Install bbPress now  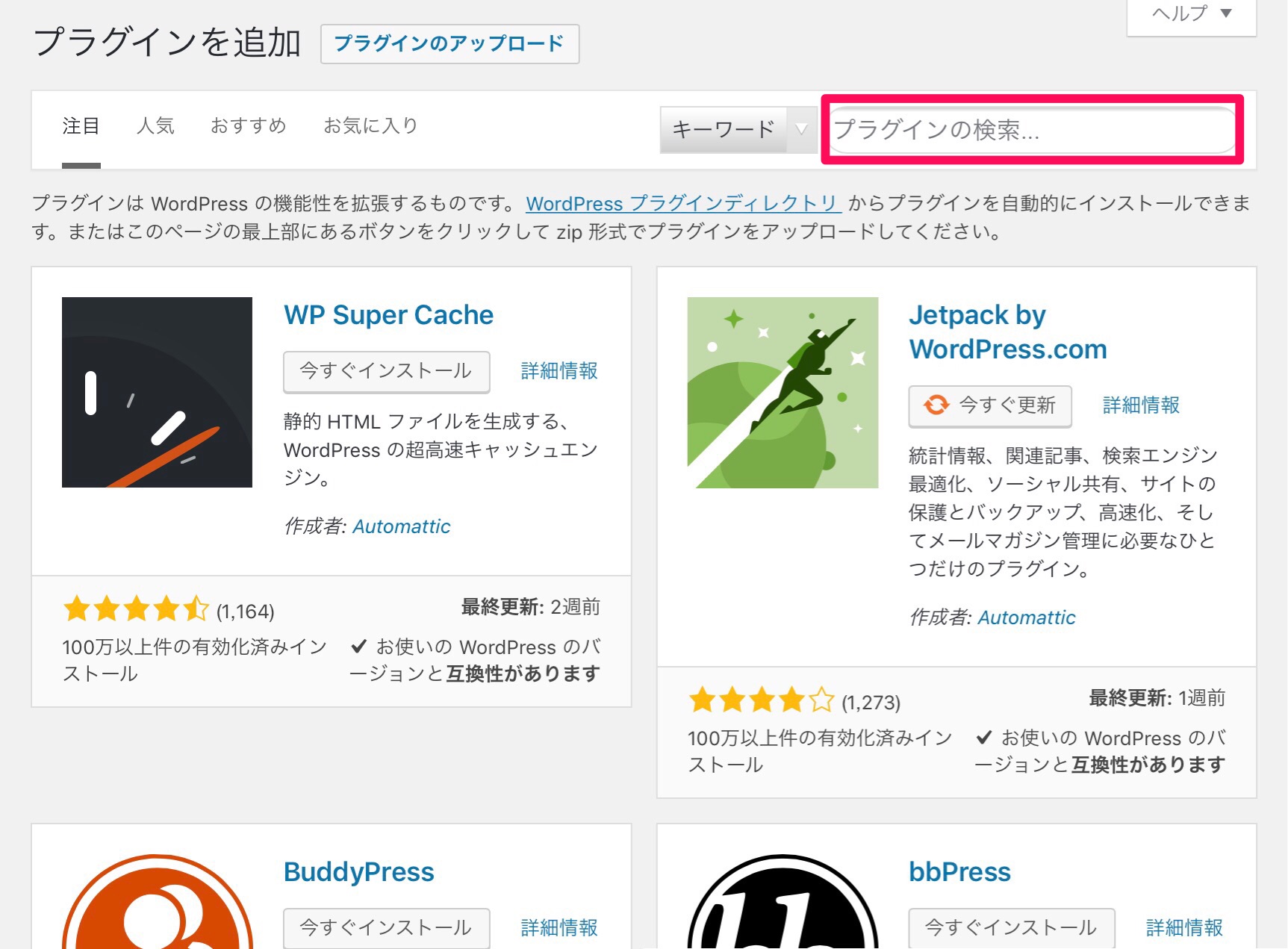(x=1011, y=928)
